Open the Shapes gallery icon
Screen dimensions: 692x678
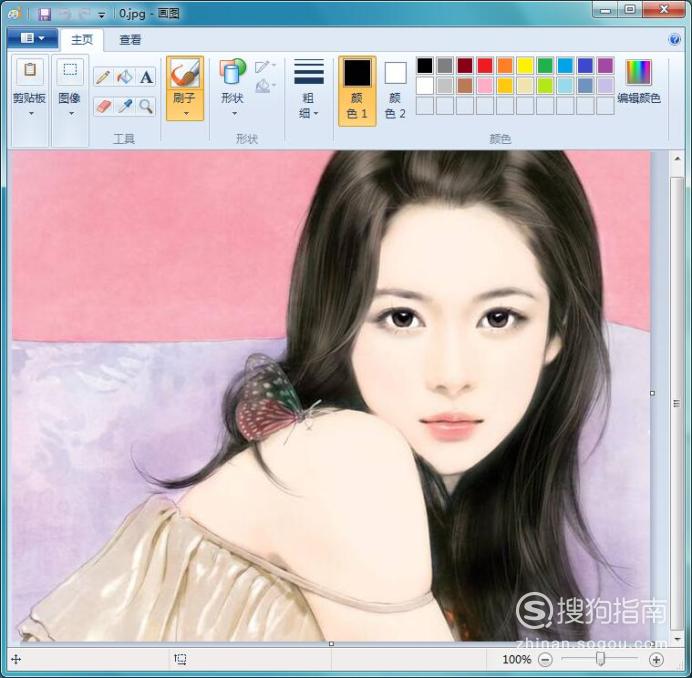(232, 72)
